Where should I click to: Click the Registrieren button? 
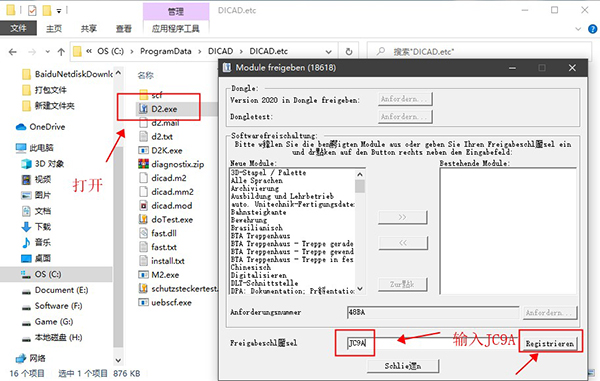550,343
